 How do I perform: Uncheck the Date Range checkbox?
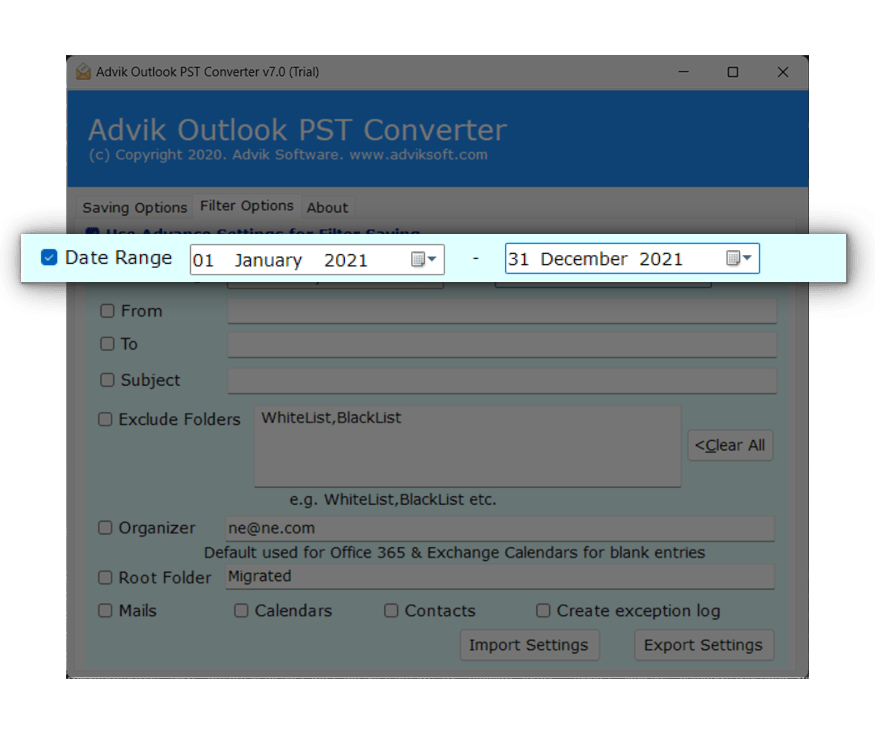[49, 257]
